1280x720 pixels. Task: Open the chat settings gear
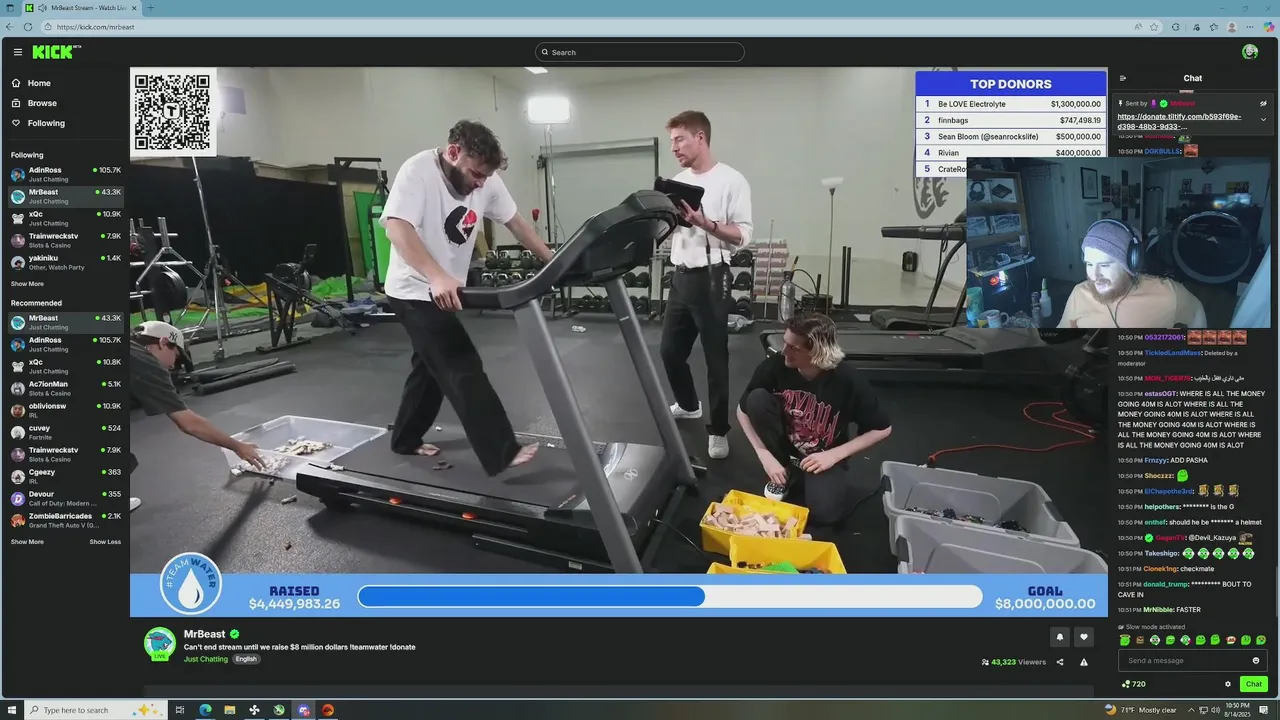point(1228,684)
